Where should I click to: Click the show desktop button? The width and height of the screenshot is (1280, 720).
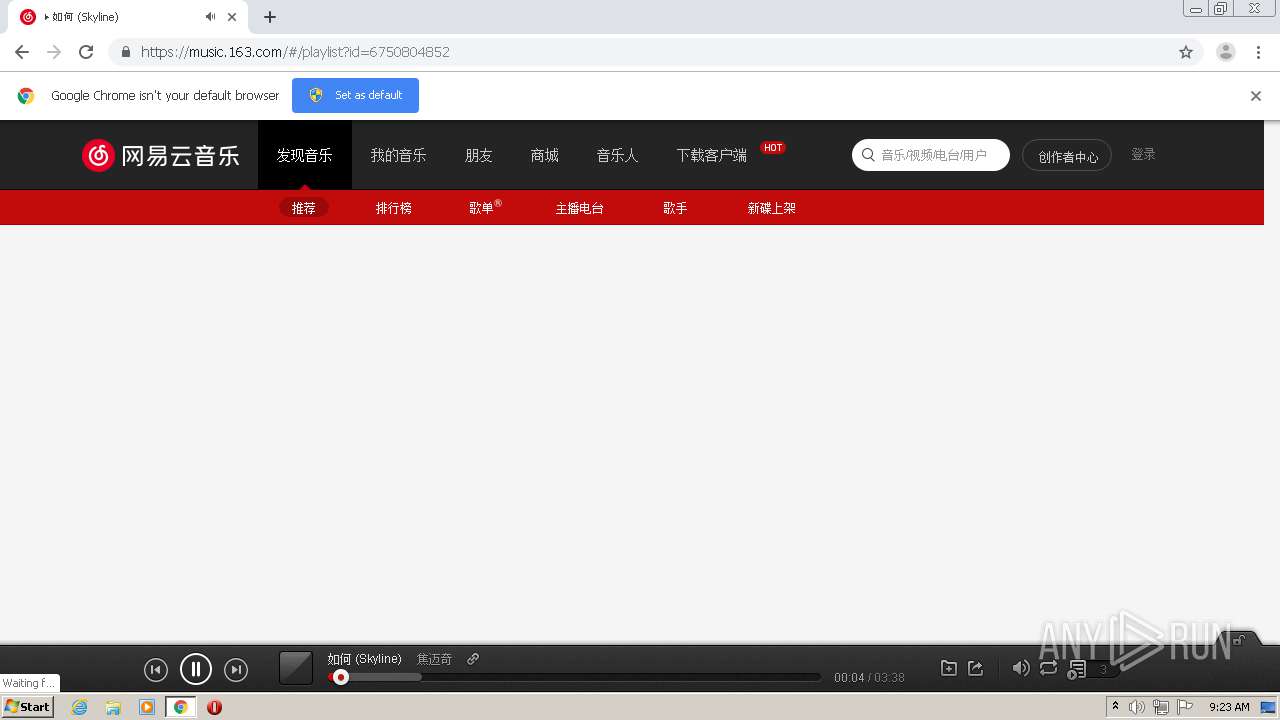point(1269,707)
